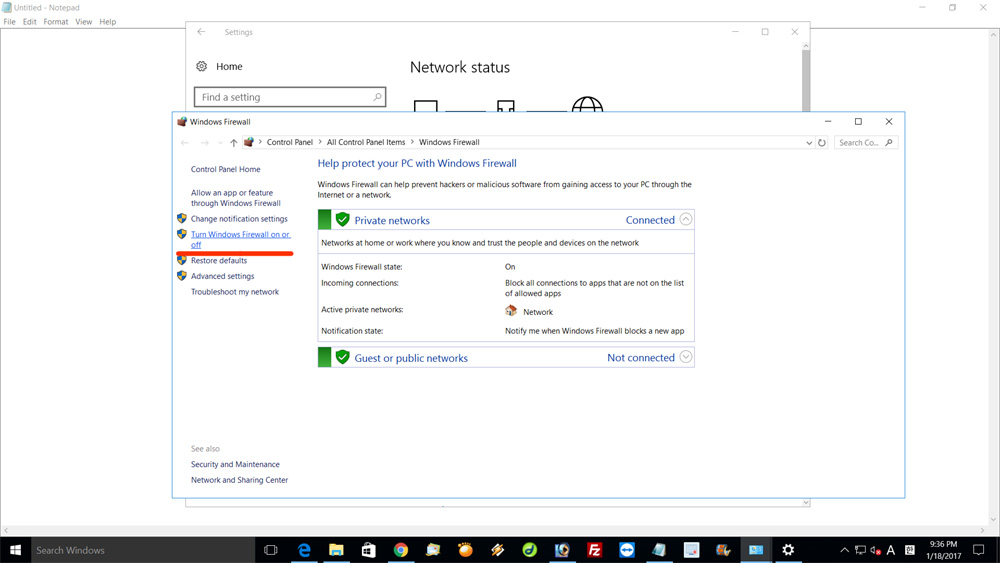Click shield icon beside Turn Windows Firewall on or off
Viewport: 1000px width, 563px height.
click(x=182, y=234)
